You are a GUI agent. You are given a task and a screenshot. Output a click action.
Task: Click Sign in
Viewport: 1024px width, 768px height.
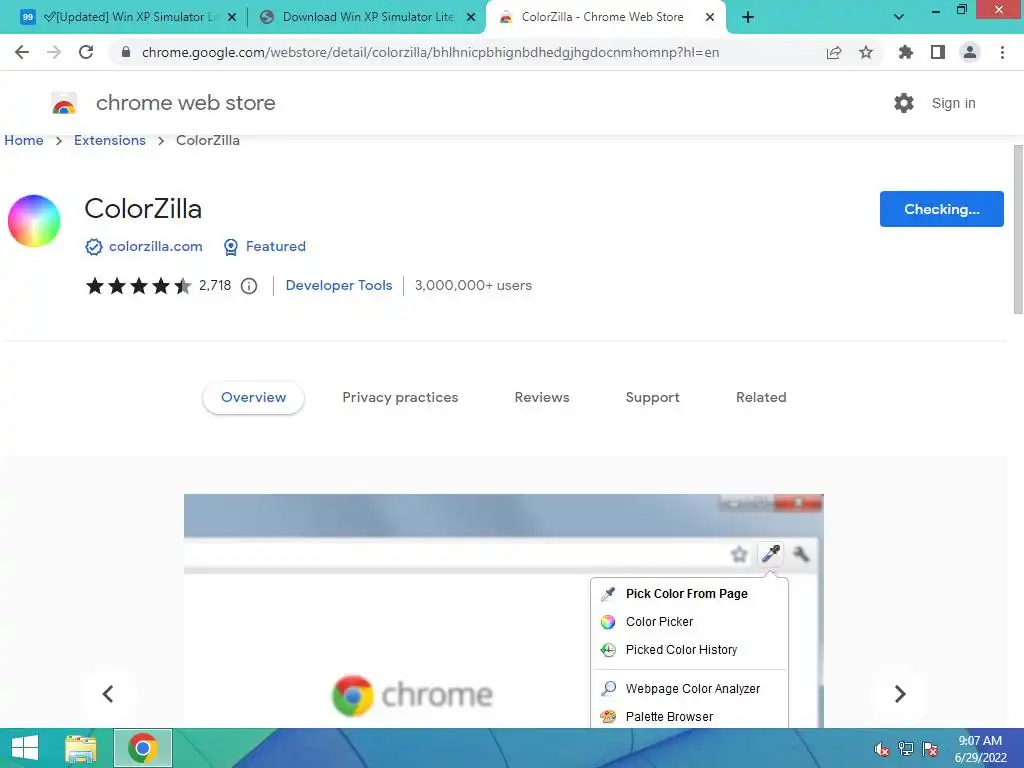953,103
